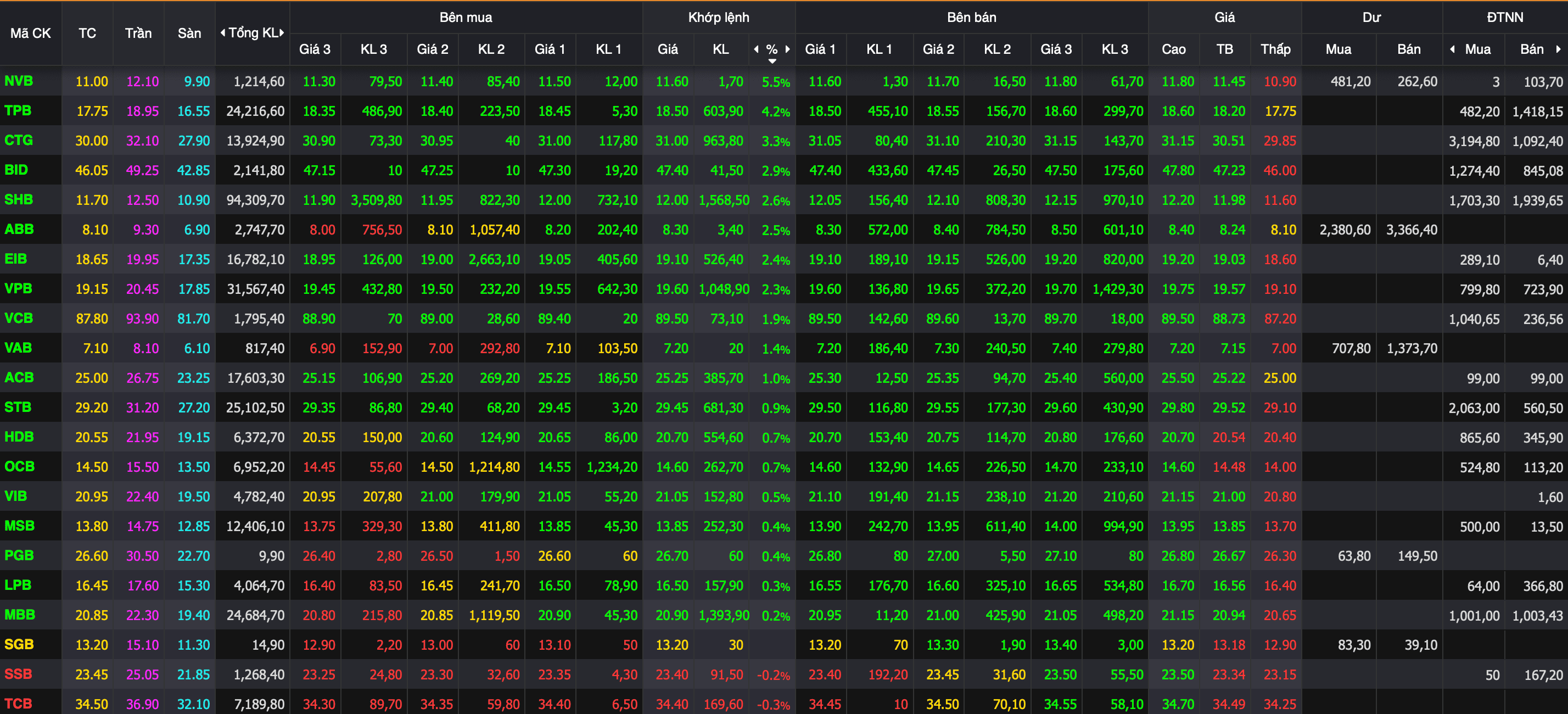Click PGB floor price 22.70
Image resolution: width=1568 pixels, height=714 pixels.
pyautogui.click(x=194, y=556)
